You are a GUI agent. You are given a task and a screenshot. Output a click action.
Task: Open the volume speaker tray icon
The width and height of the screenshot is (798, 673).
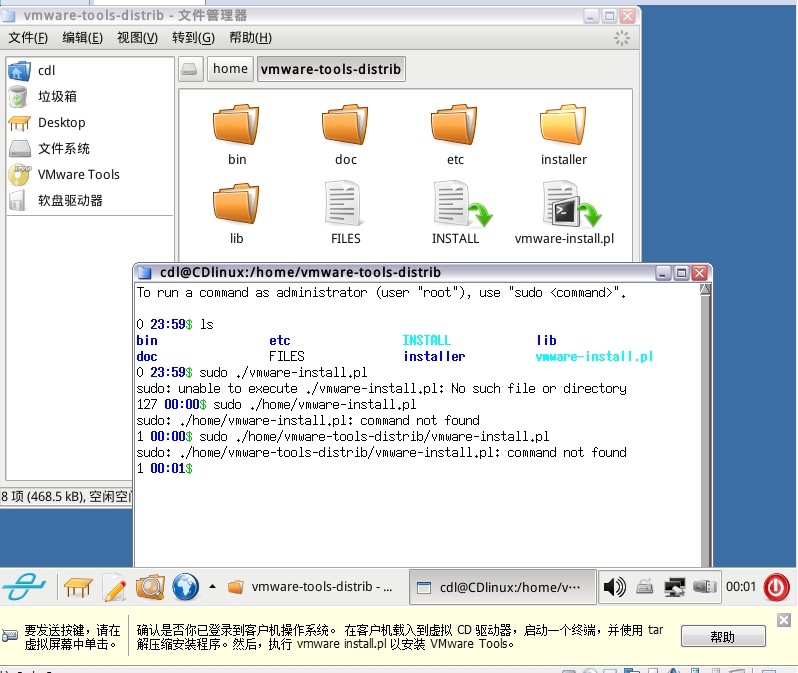pos(614,587)
